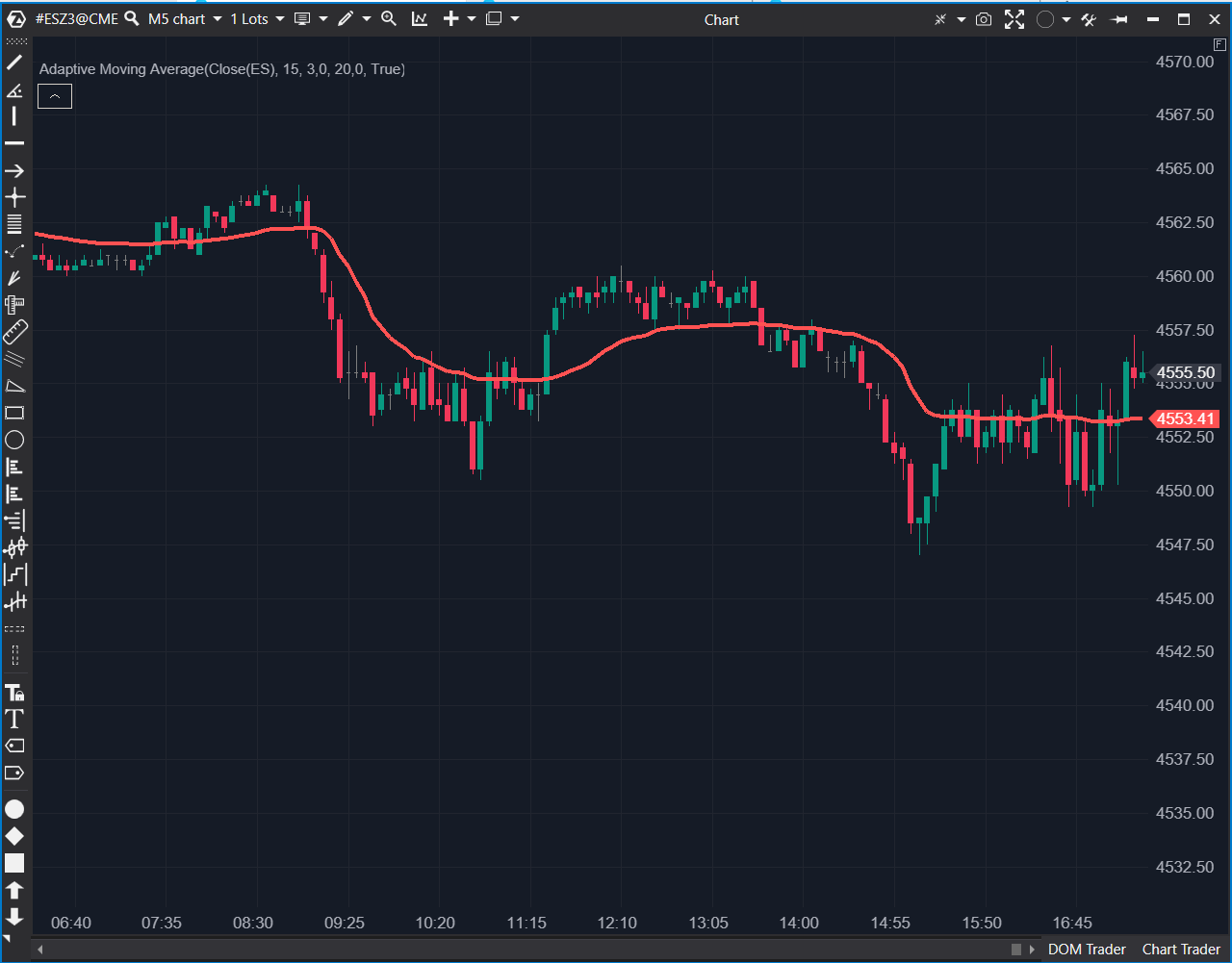Open chart settings wrench and hammer icon
The width and height of the screenshot is (1232, 963).
(1089, 19)
